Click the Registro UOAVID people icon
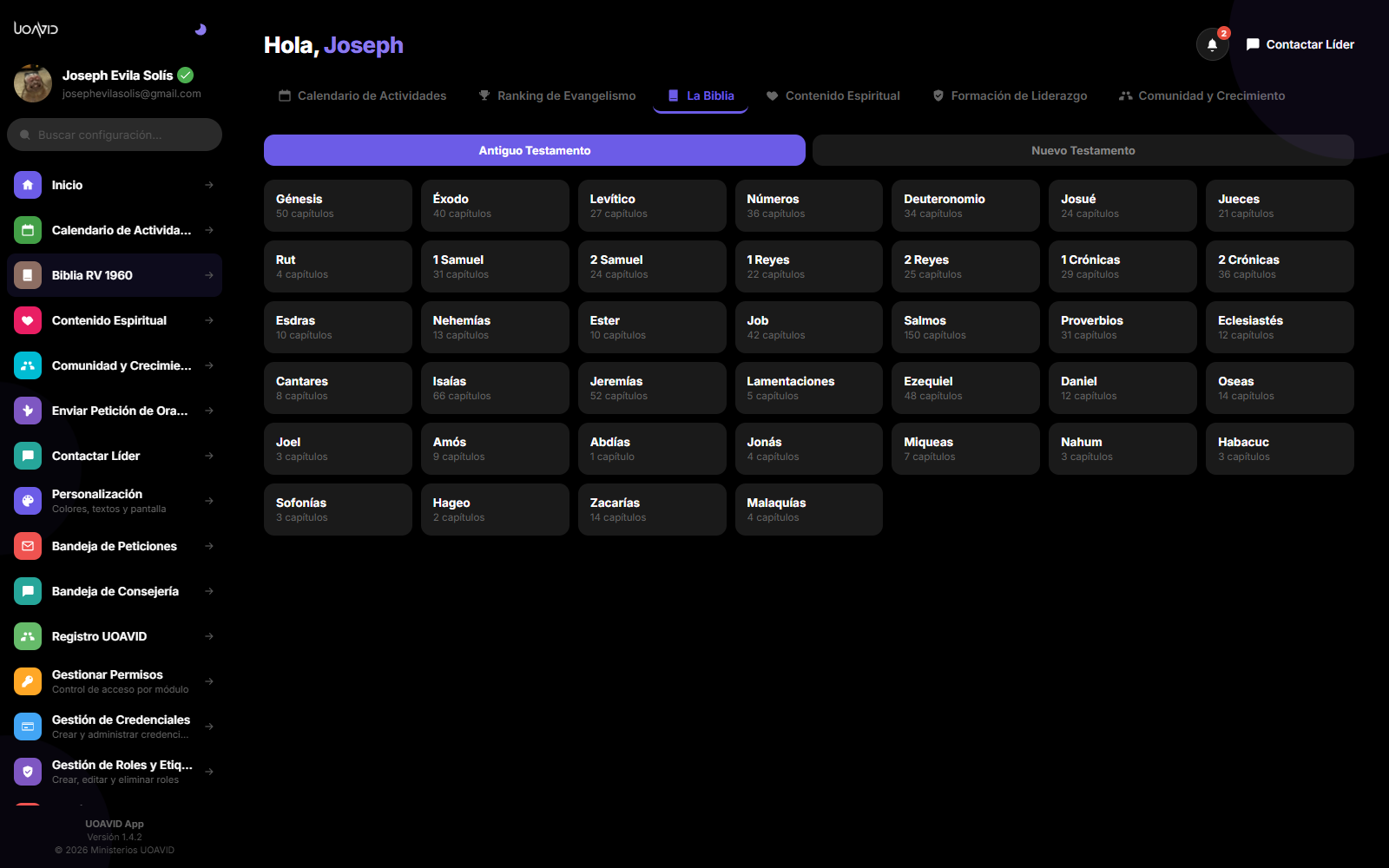 click(28, 636)
